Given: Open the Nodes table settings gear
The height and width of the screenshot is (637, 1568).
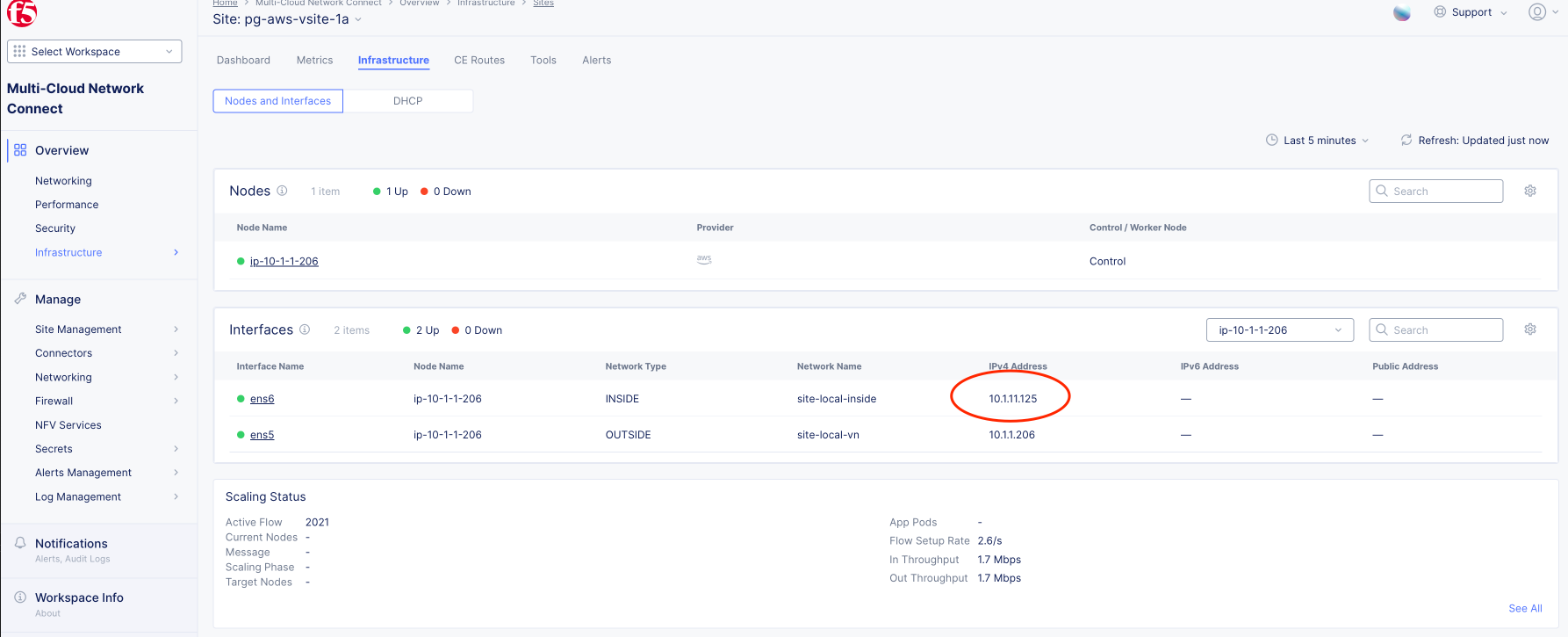Looking at the screenshot, I should (1530, 191).
